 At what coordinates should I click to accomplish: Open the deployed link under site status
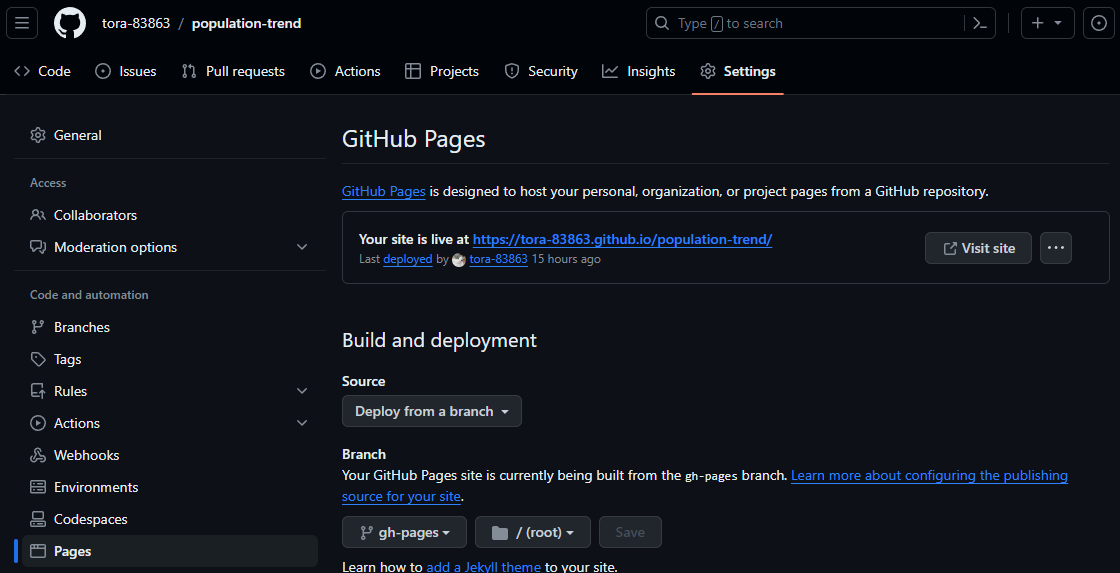click(x=408, y=259)
